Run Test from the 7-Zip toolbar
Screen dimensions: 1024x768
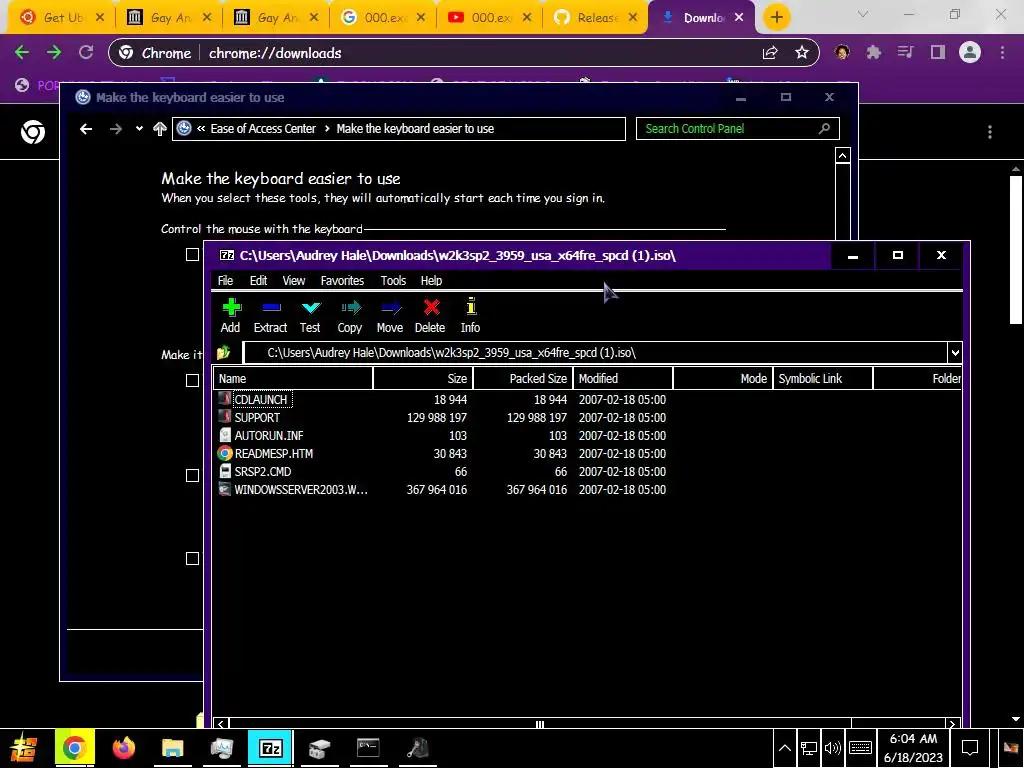click(311, 308)
